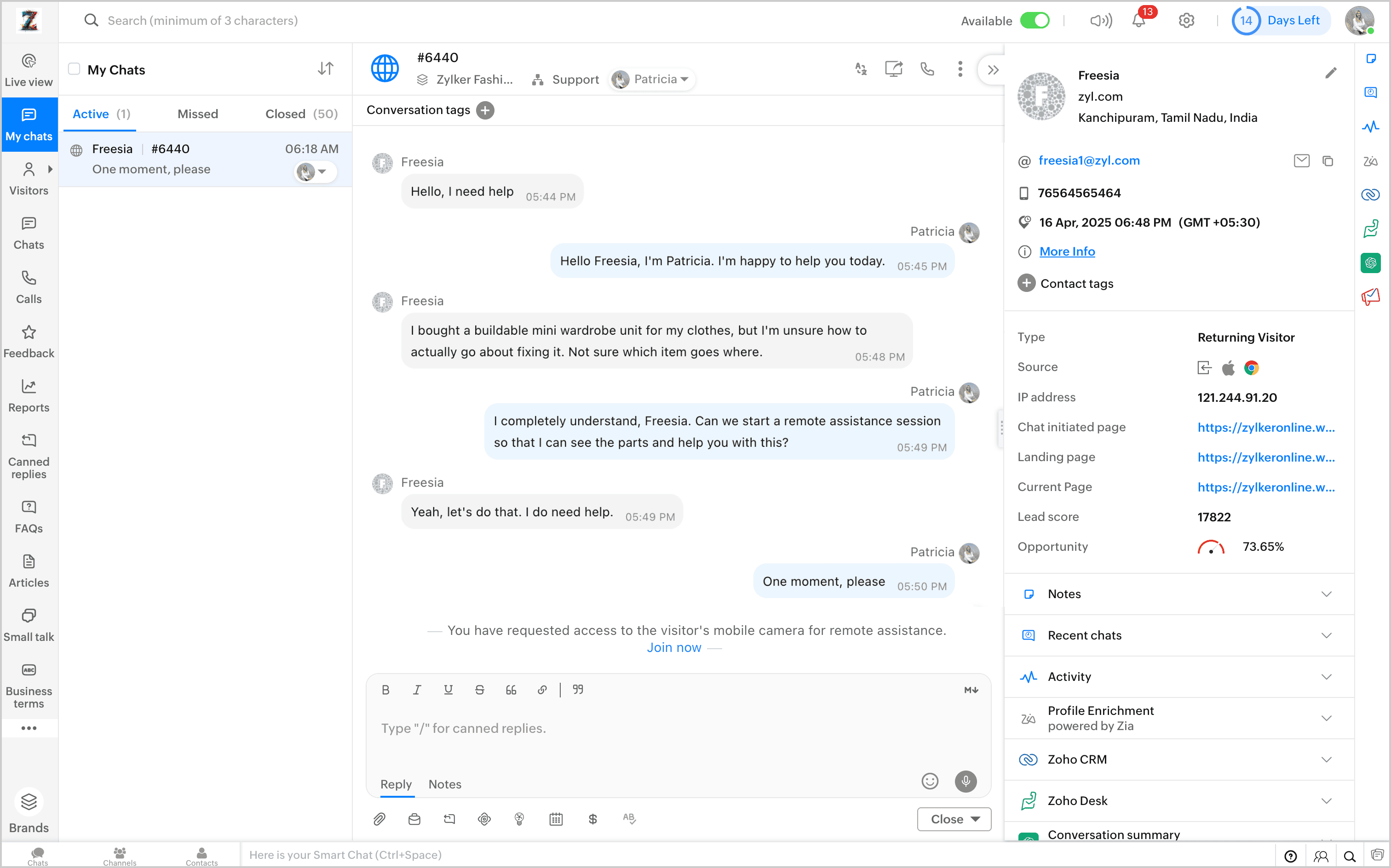The width and height of the screenshot is (1391, 868).
Task: Open calendar scheduling icon below editor
Action: point(556,819)
